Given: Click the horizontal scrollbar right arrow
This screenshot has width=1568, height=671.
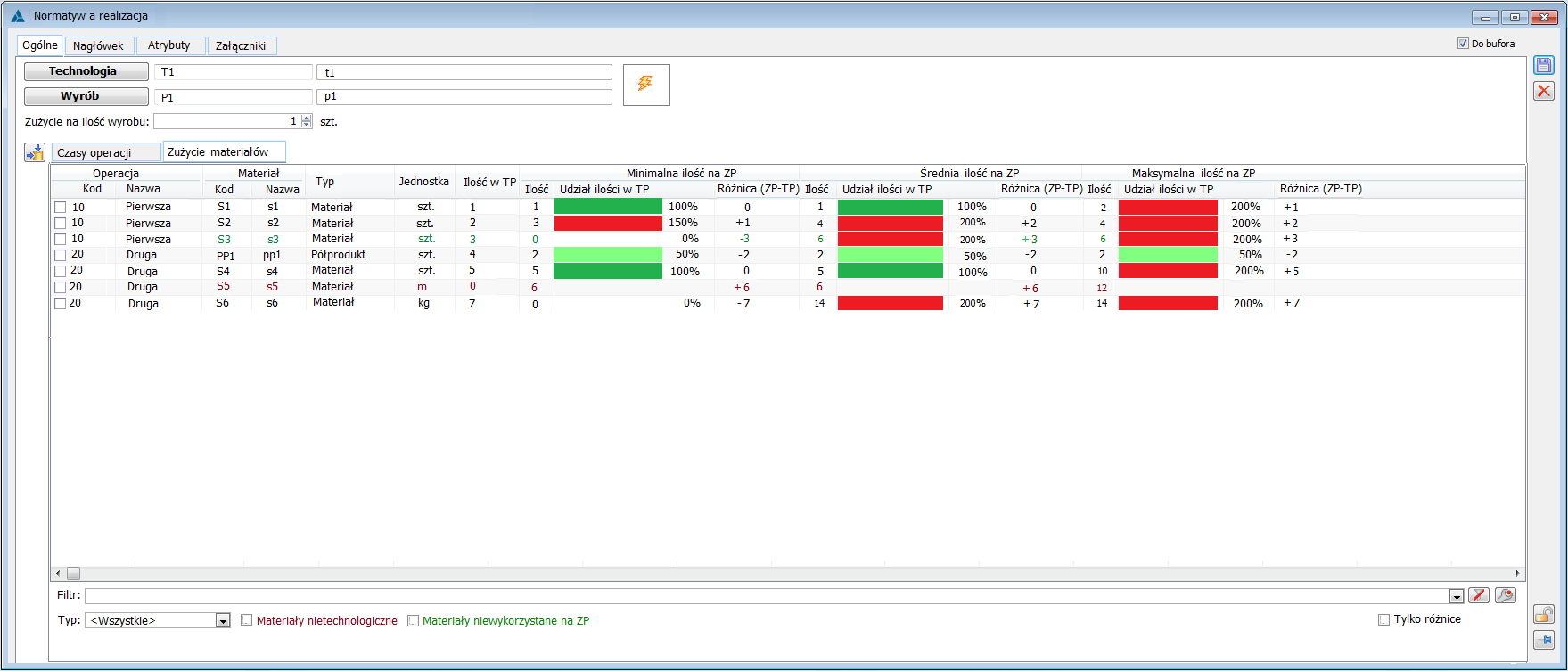Looking at the screenshot, I should click(1517, 573).
